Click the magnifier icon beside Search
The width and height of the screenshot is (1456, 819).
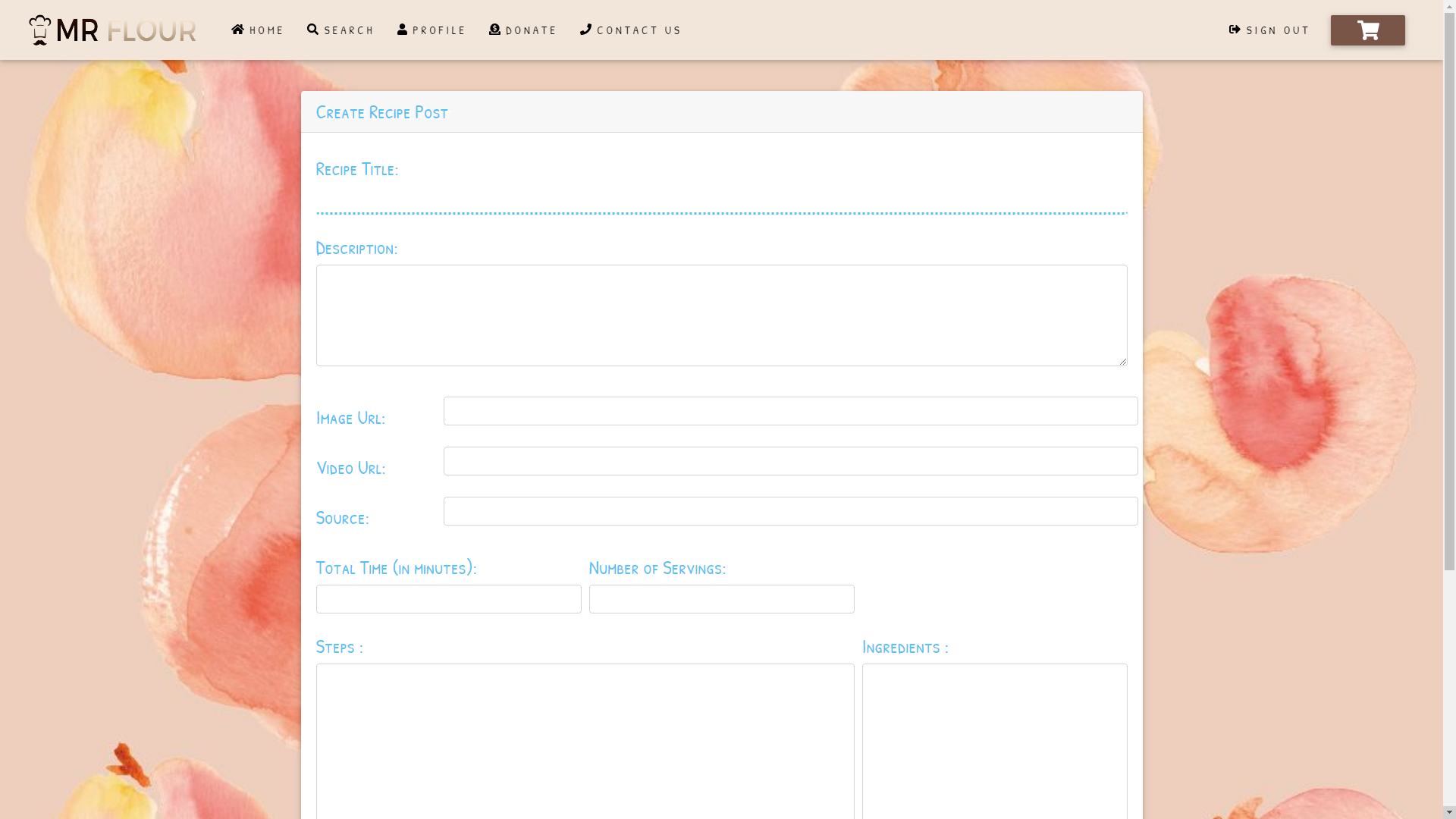click(x=312, y=30)
